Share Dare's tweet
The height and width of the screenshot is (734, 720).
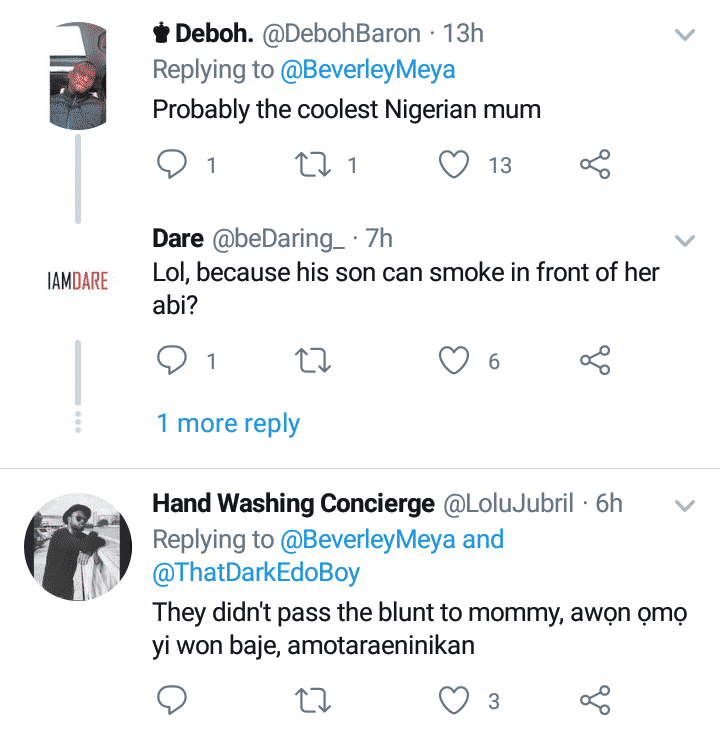pyautogui.click(x=595, y=362)
